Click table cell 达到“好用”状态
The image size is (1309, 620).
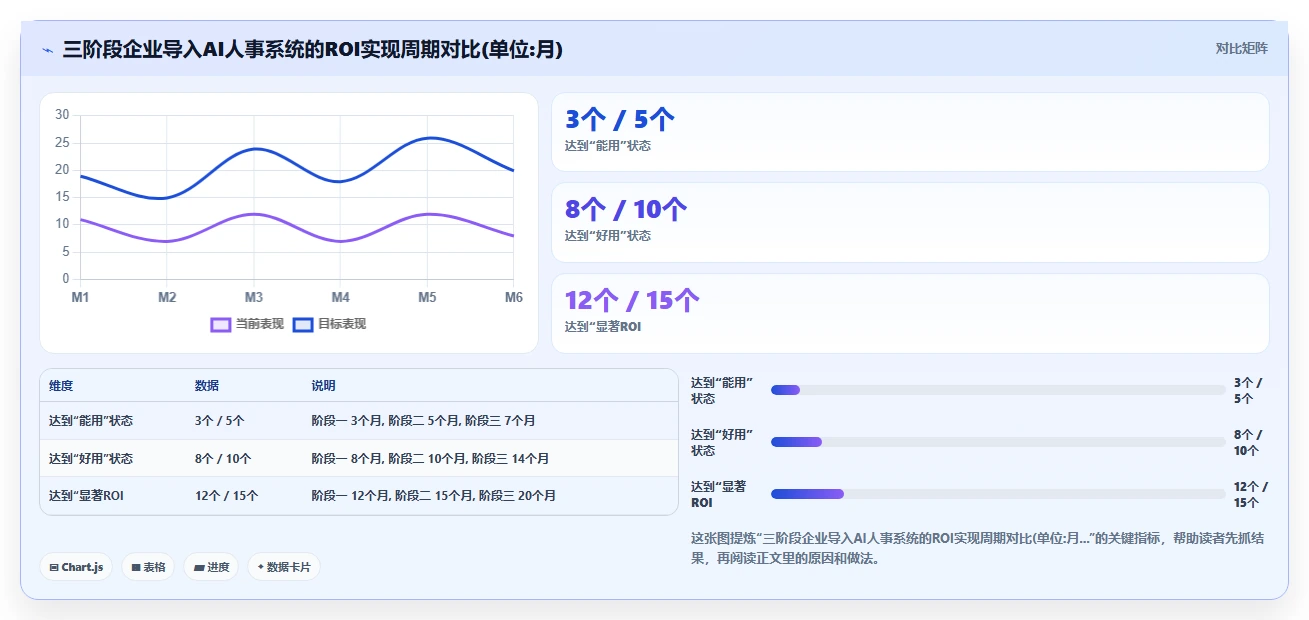click(x=91, y=459)
